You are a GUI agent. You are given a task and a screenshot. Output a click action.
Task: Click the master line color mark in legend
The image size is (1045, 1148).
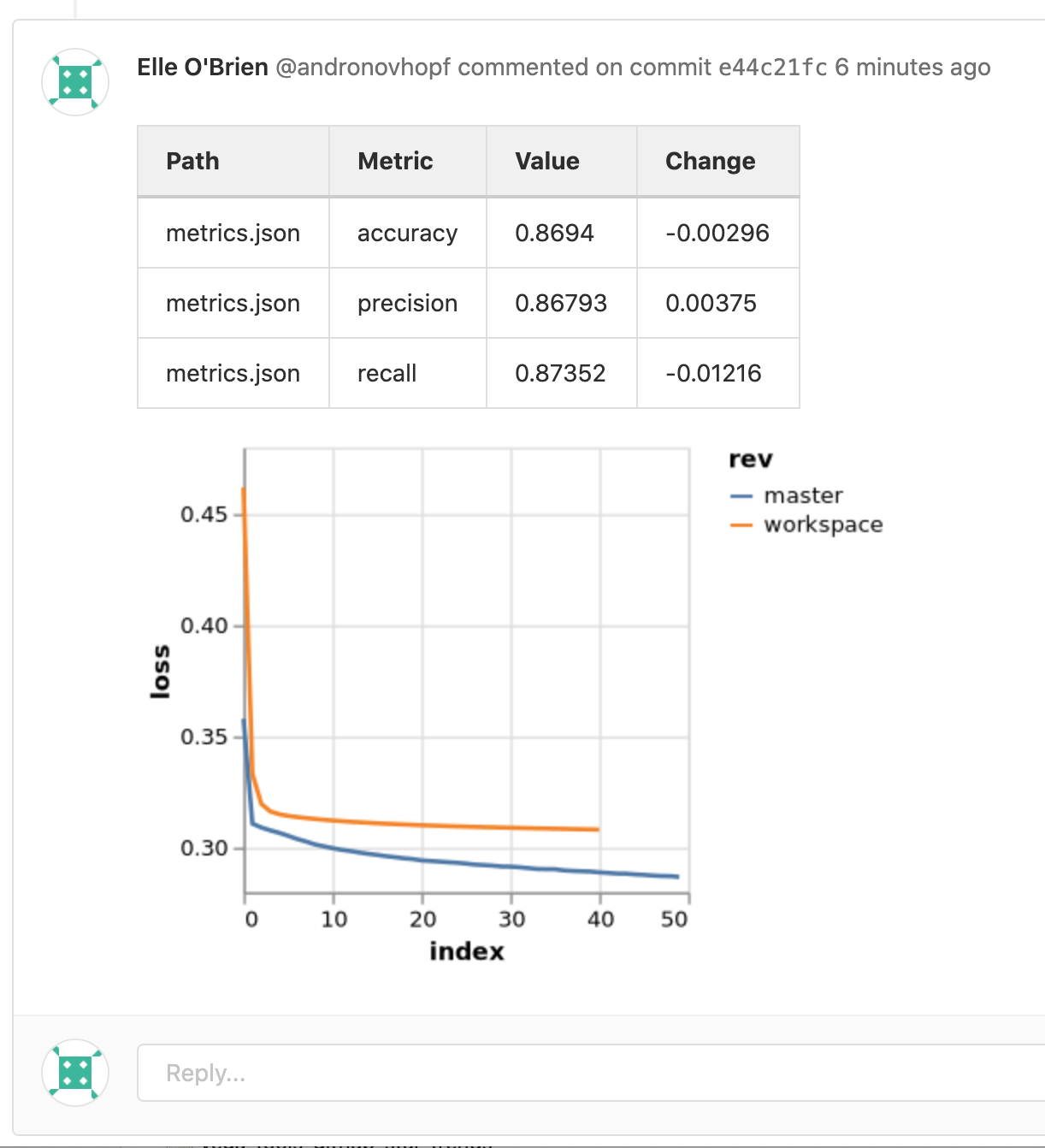pyautogui.click(x=742, y=494)
